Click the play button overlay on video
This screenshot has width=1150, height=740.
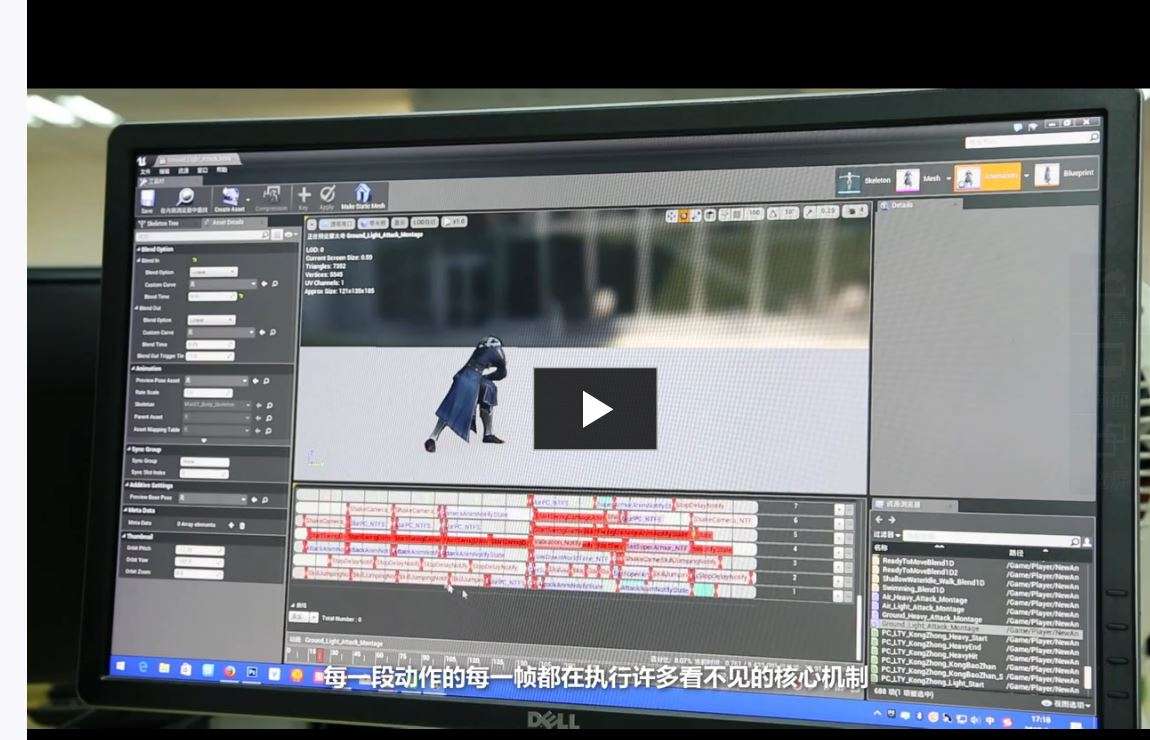(x=595, y=409)
